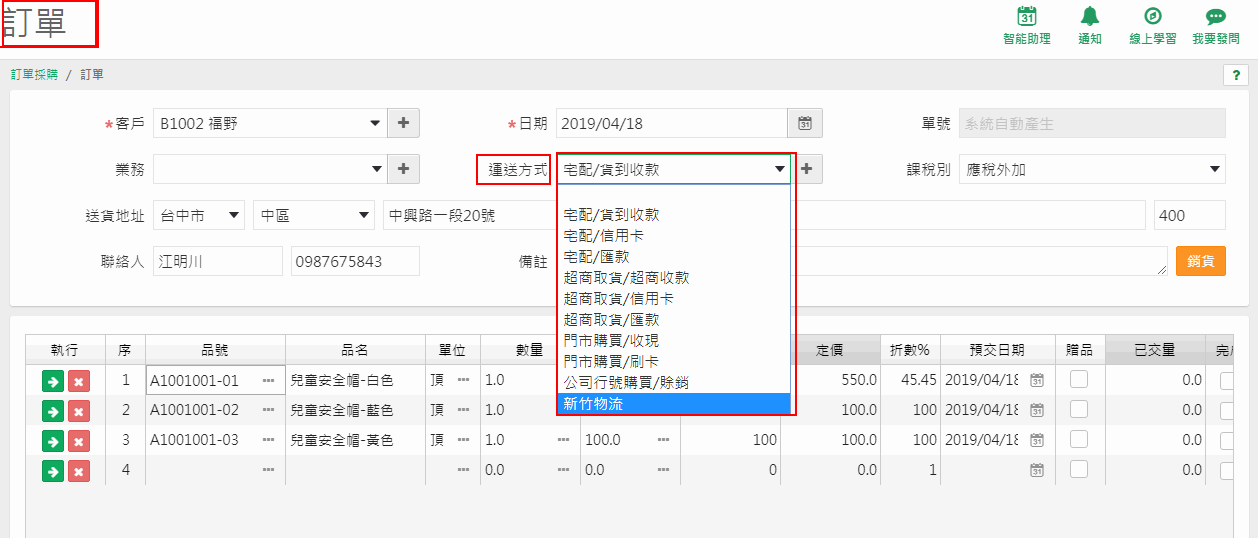
Task: Click the orange 銷貨 button
Action: (1200, 261)
